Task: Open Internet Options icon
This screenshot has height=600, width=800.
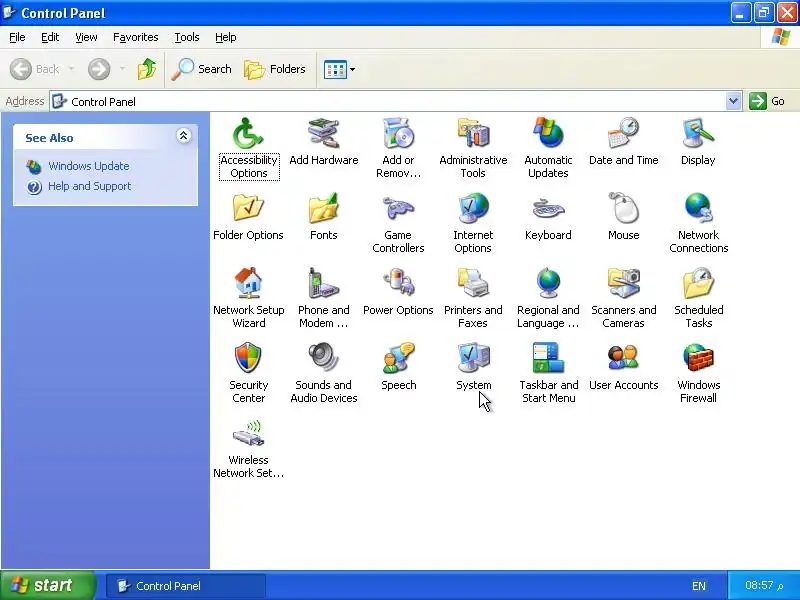Action: [x=473, y=208]
